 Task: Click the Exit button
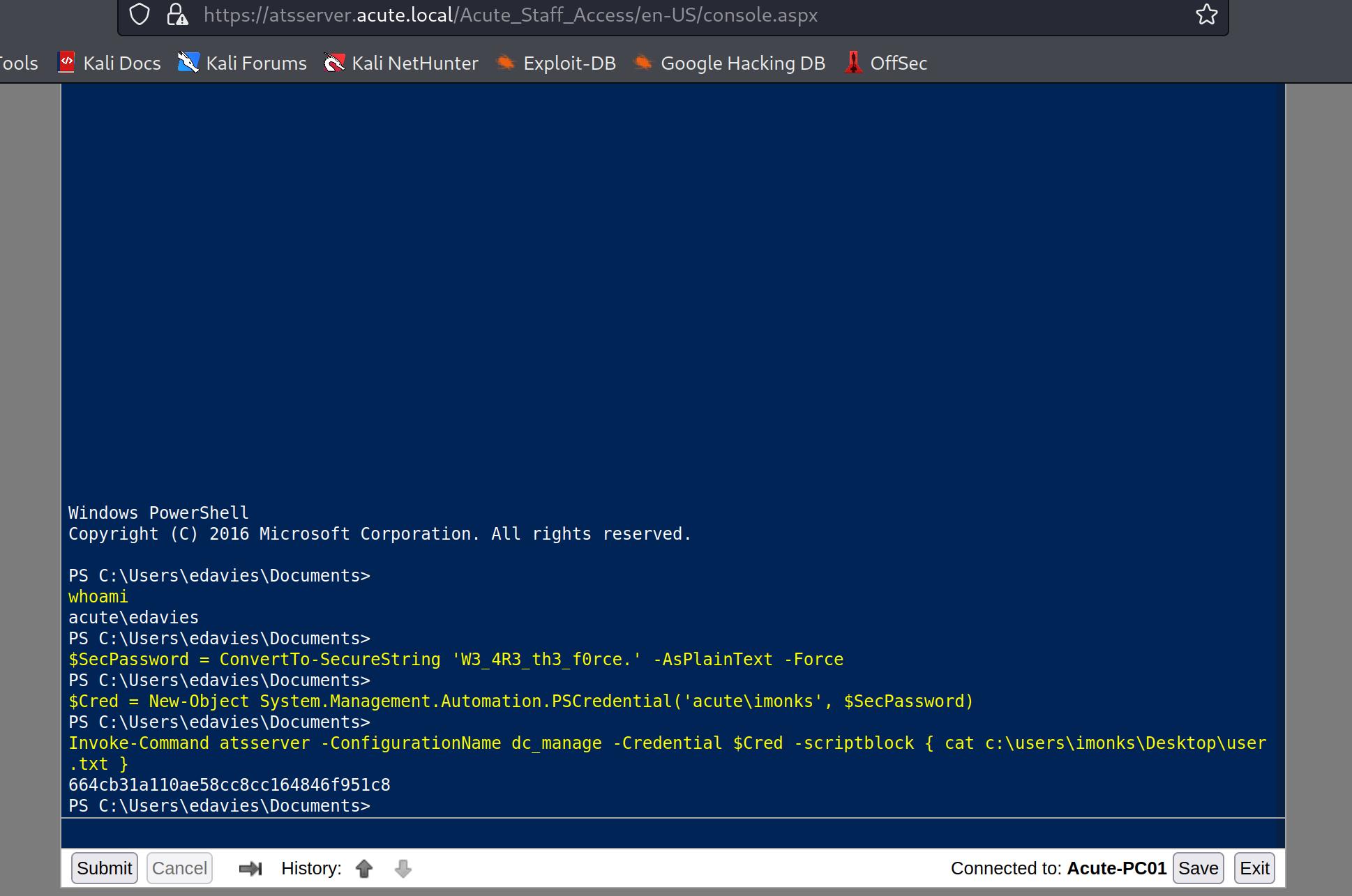pyautogui.click(x=1254, y=868)
